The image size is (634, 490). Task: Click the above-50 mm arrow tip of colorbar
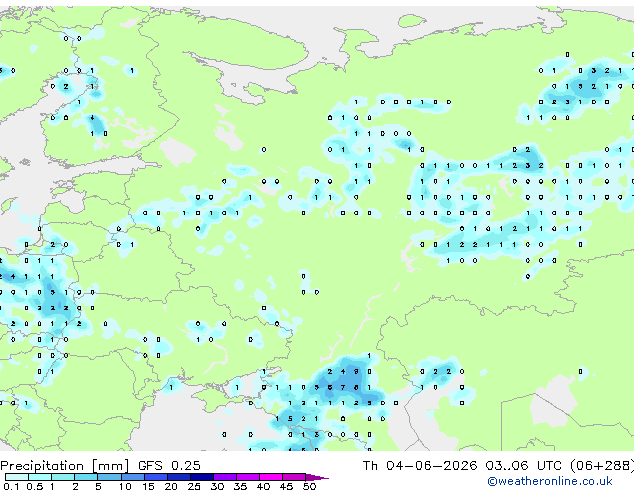pos(317,478)
